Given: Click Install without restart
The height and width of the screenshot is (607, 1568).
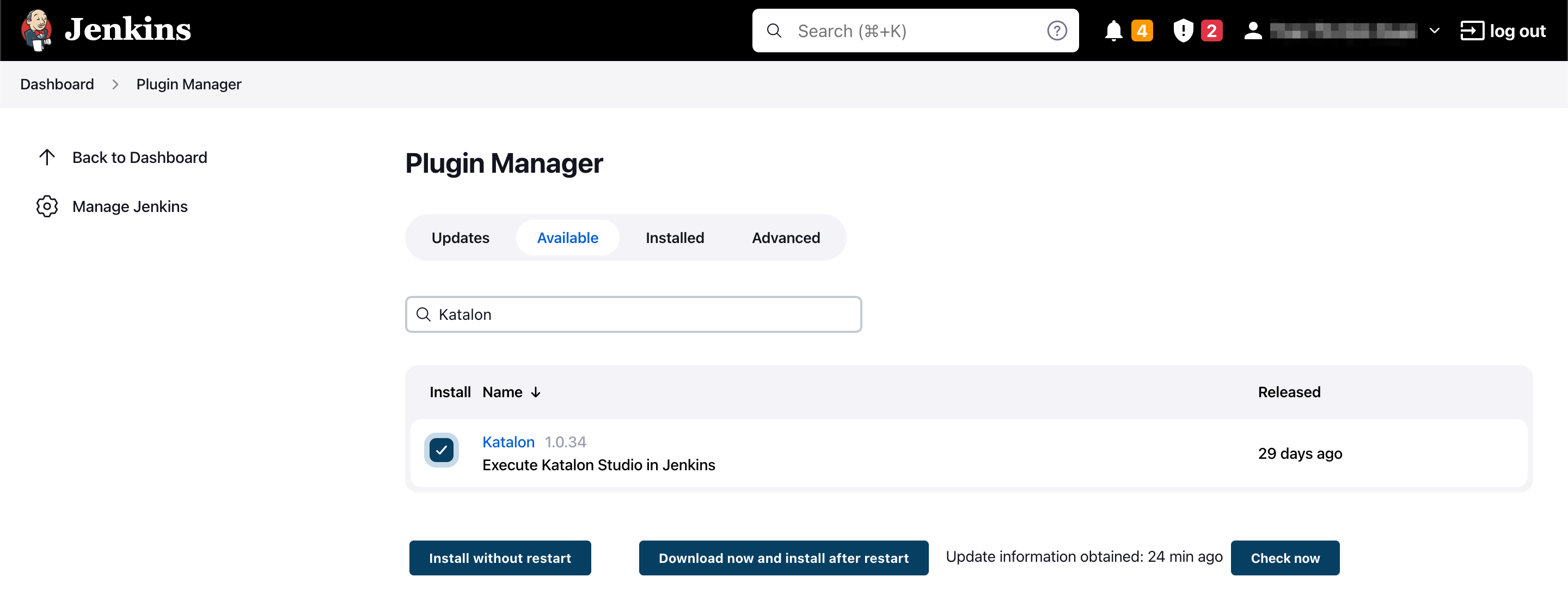Looking at the screenshot, I should point(500,557).
